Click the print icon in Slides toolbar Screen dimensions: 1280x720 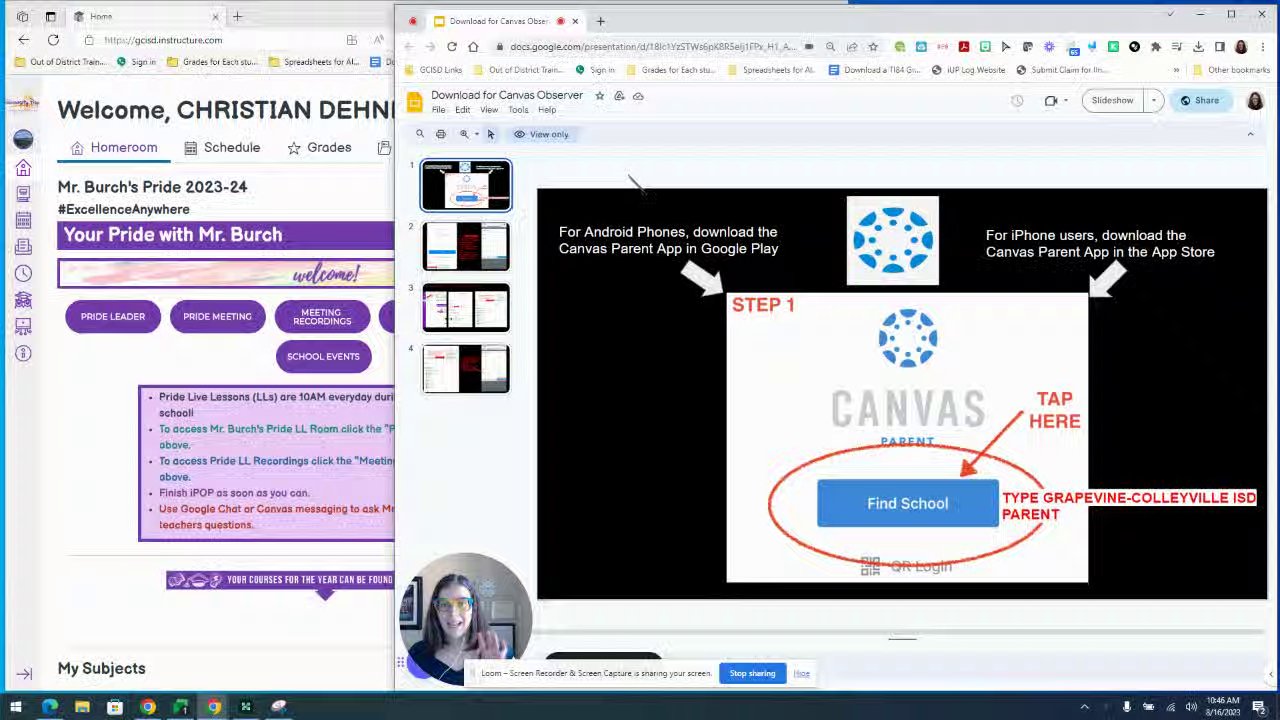point(441,134)
